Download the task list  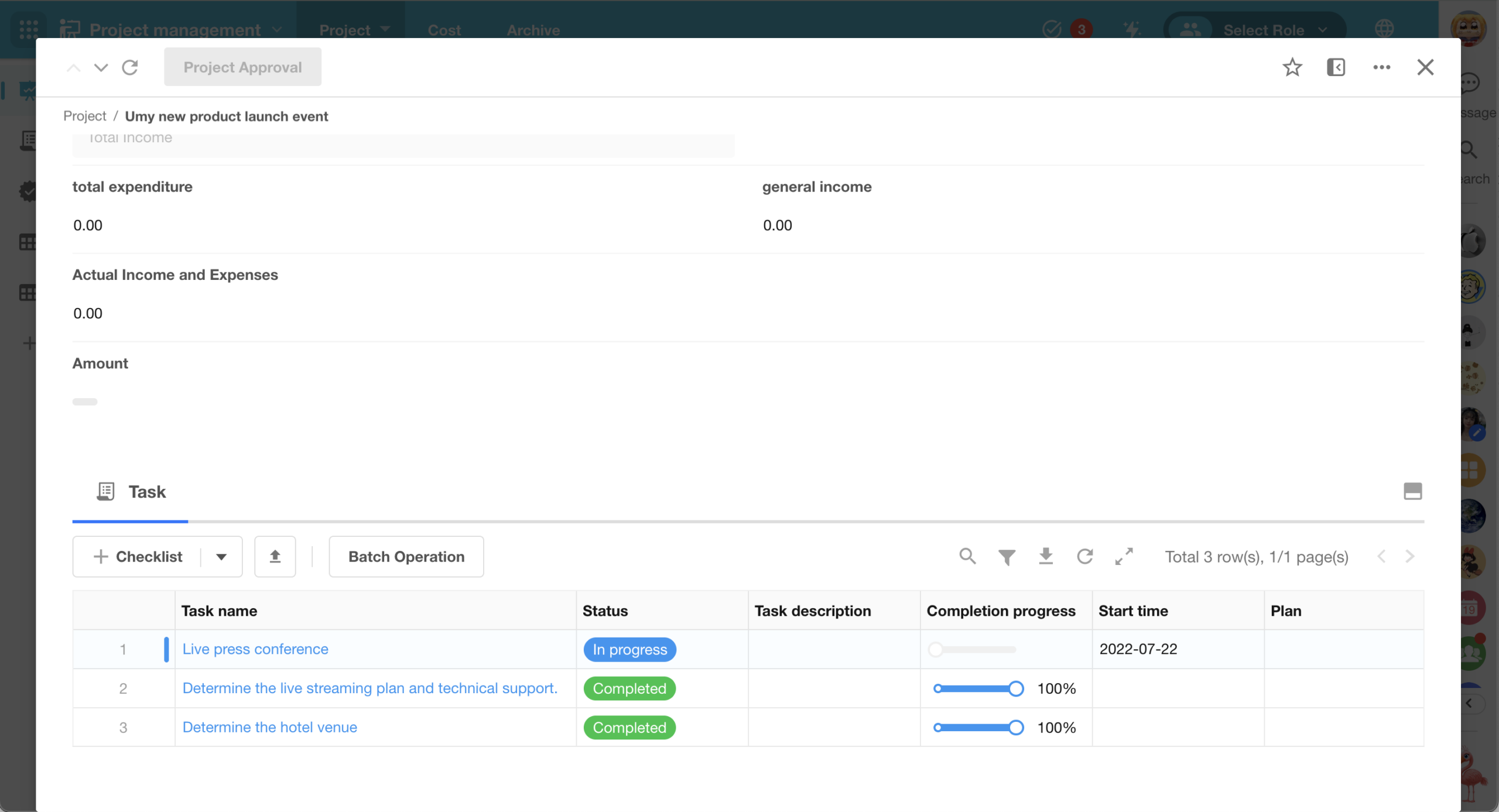[x=1046, y=556]
